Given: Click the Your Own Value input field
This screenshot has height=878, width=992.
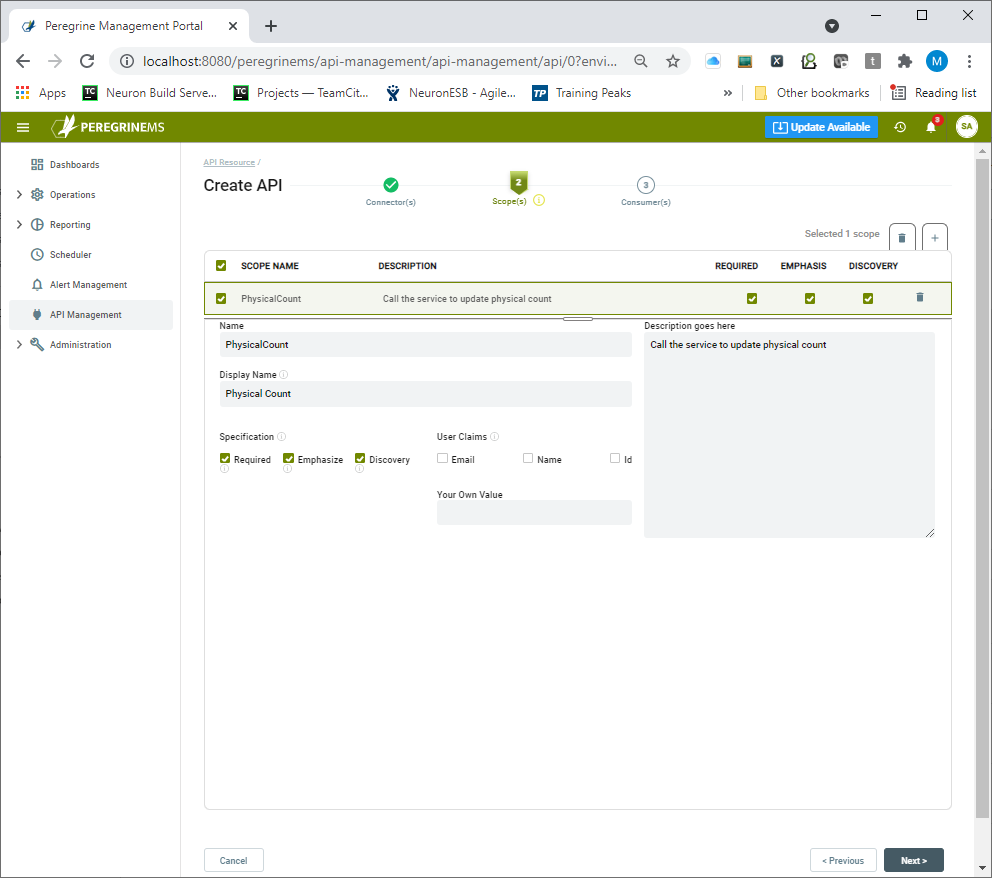Looking at the screenshot, I should coord(534,512).
